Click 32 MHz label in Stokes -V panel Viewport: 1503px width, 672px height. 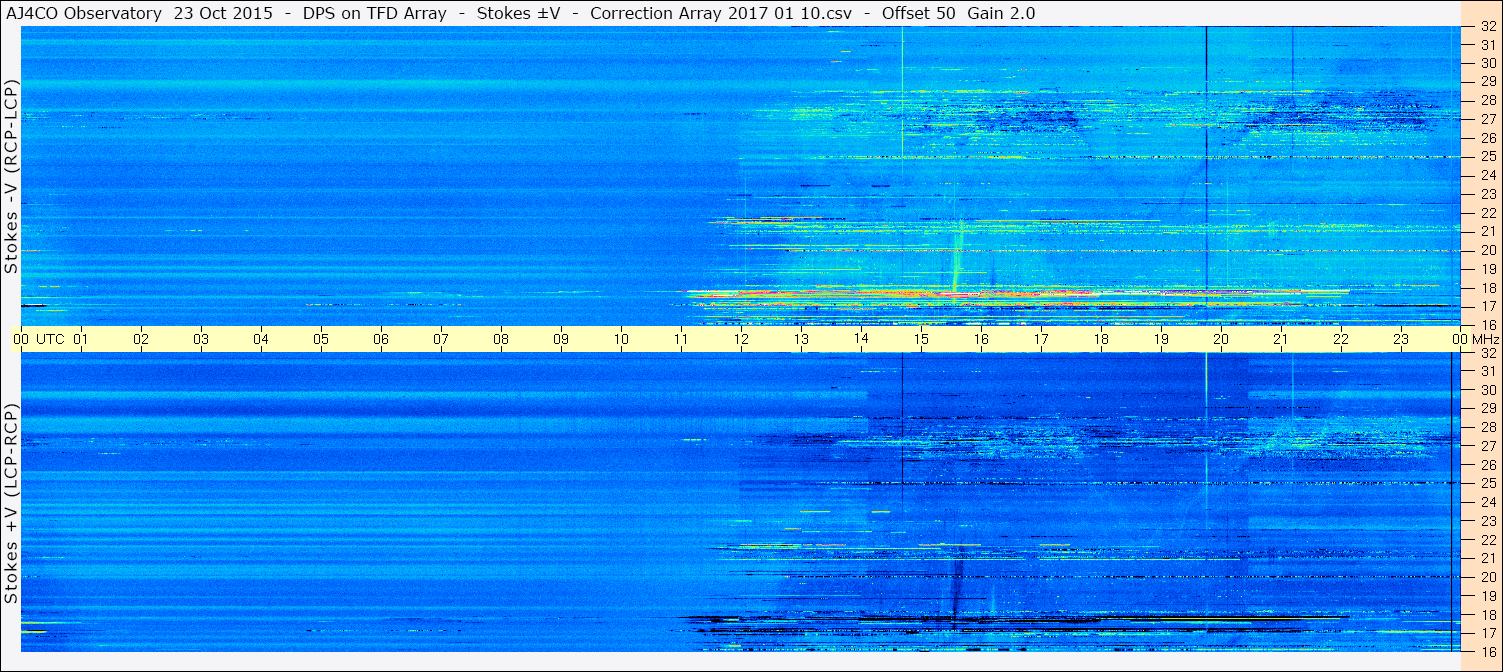tap(1488, 27)
